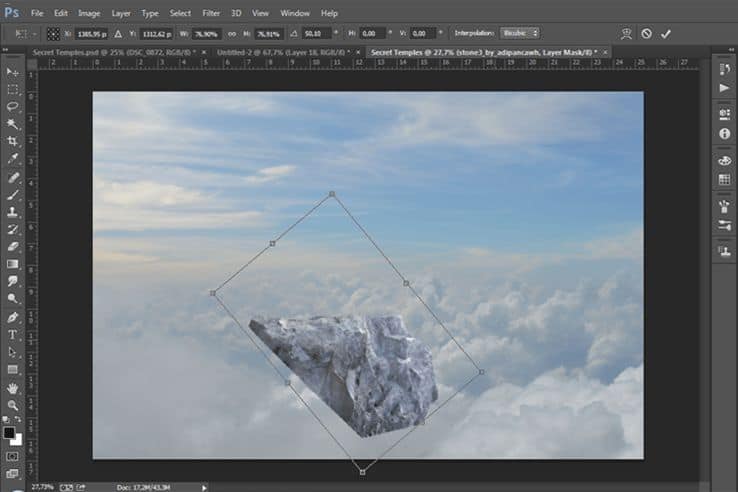The width and height of the screenshot is (738, 492).
Task: Toggle relative positioning triangle for reference point
Action: (118, 34)
